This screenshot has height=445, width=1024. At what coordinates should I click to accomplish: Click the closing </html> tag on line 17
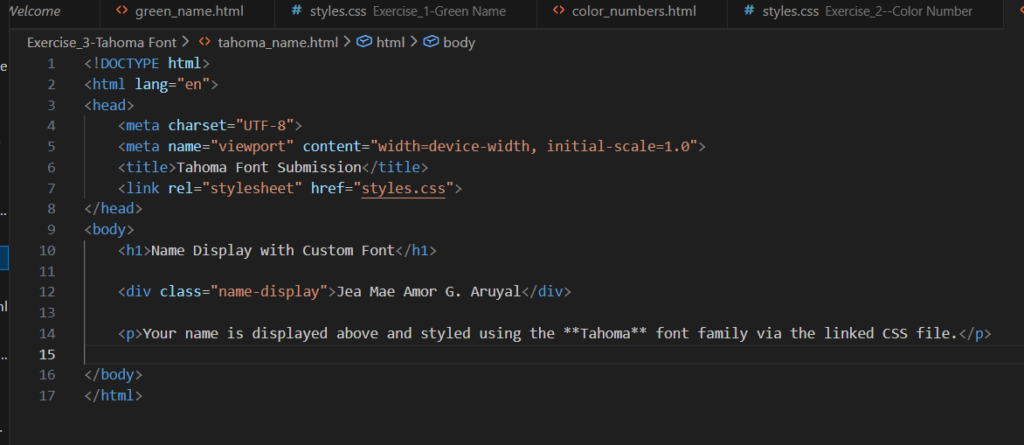click(x=114, y=396)
